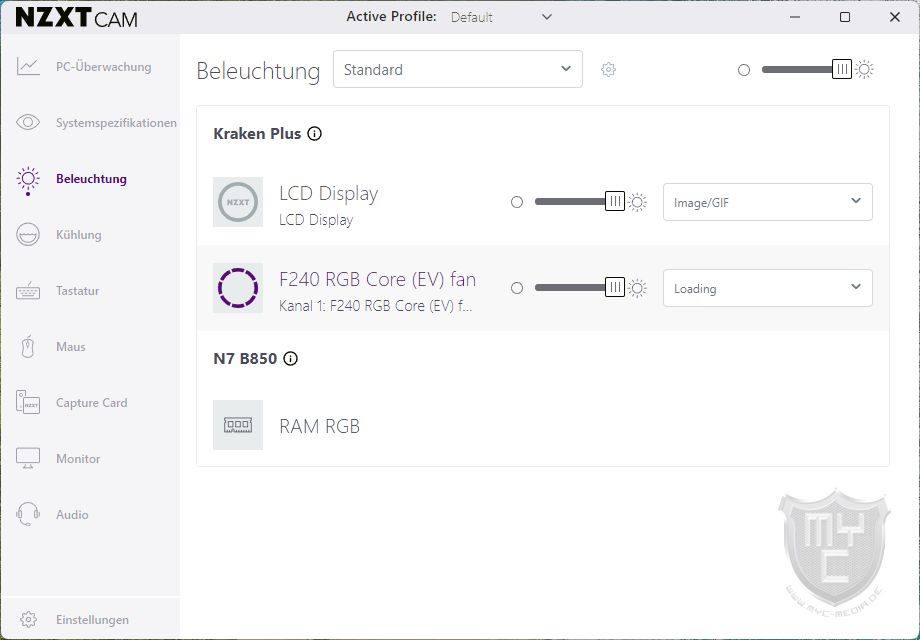Select the LCD Display NZXT thumbnail icon

pyautogui.click(x=238, y=202)
